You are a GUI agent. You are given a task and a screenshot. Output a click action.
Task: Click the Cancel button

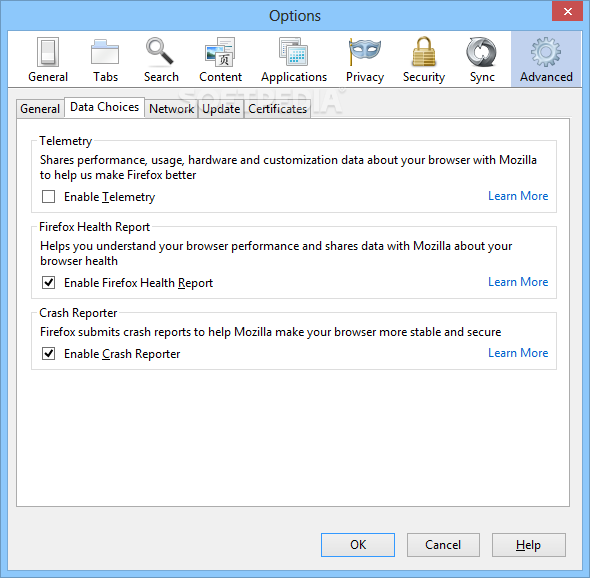[443, 545]
